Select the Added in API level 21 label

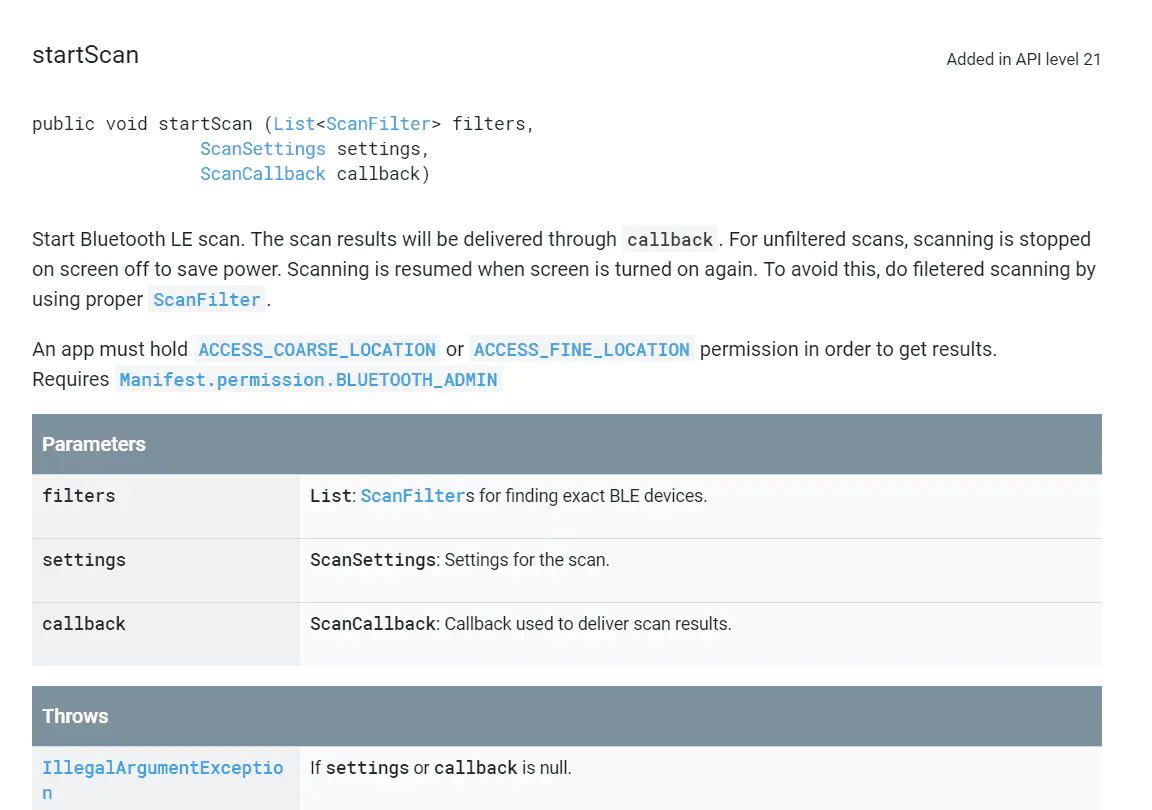click(1023, 59)
